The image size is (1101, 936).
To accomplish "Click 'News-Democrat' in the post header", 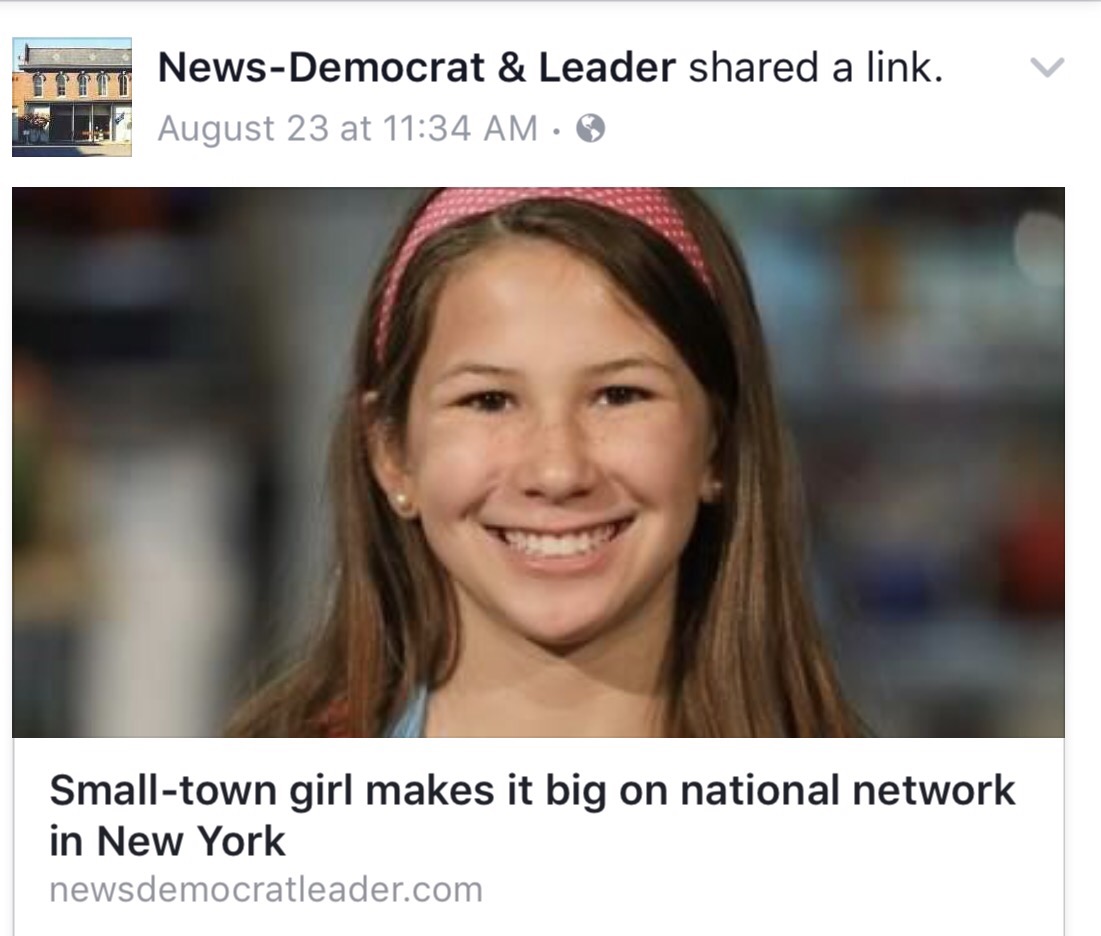I will click(x=321, y=67).
